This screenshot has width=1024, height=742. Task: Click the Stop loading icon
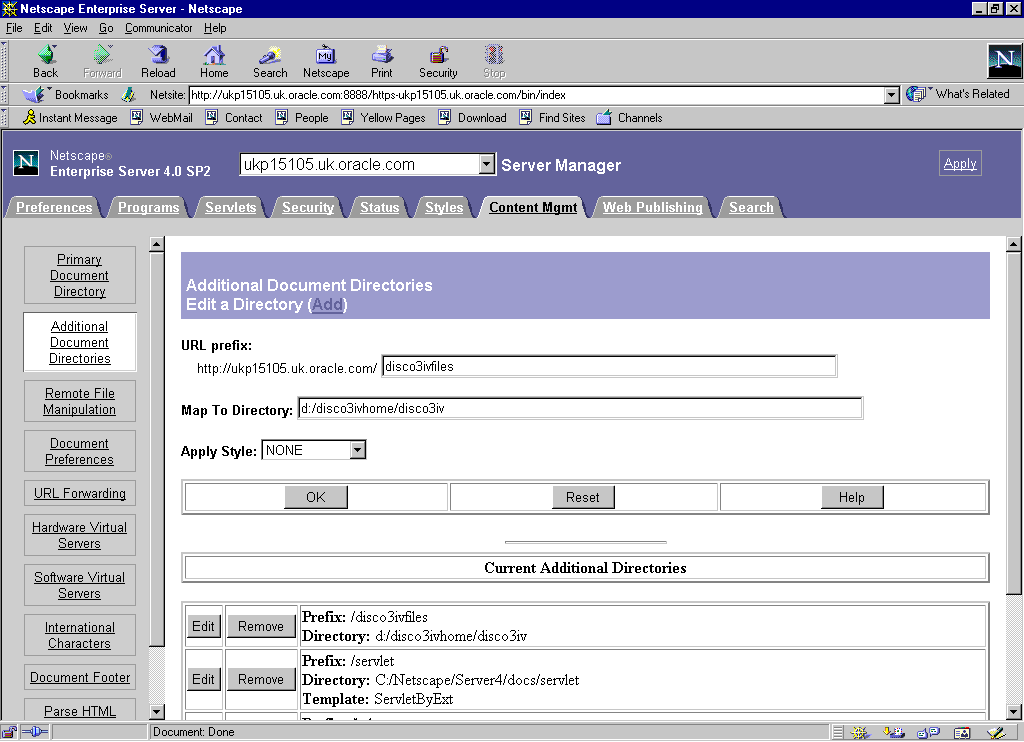494,61
